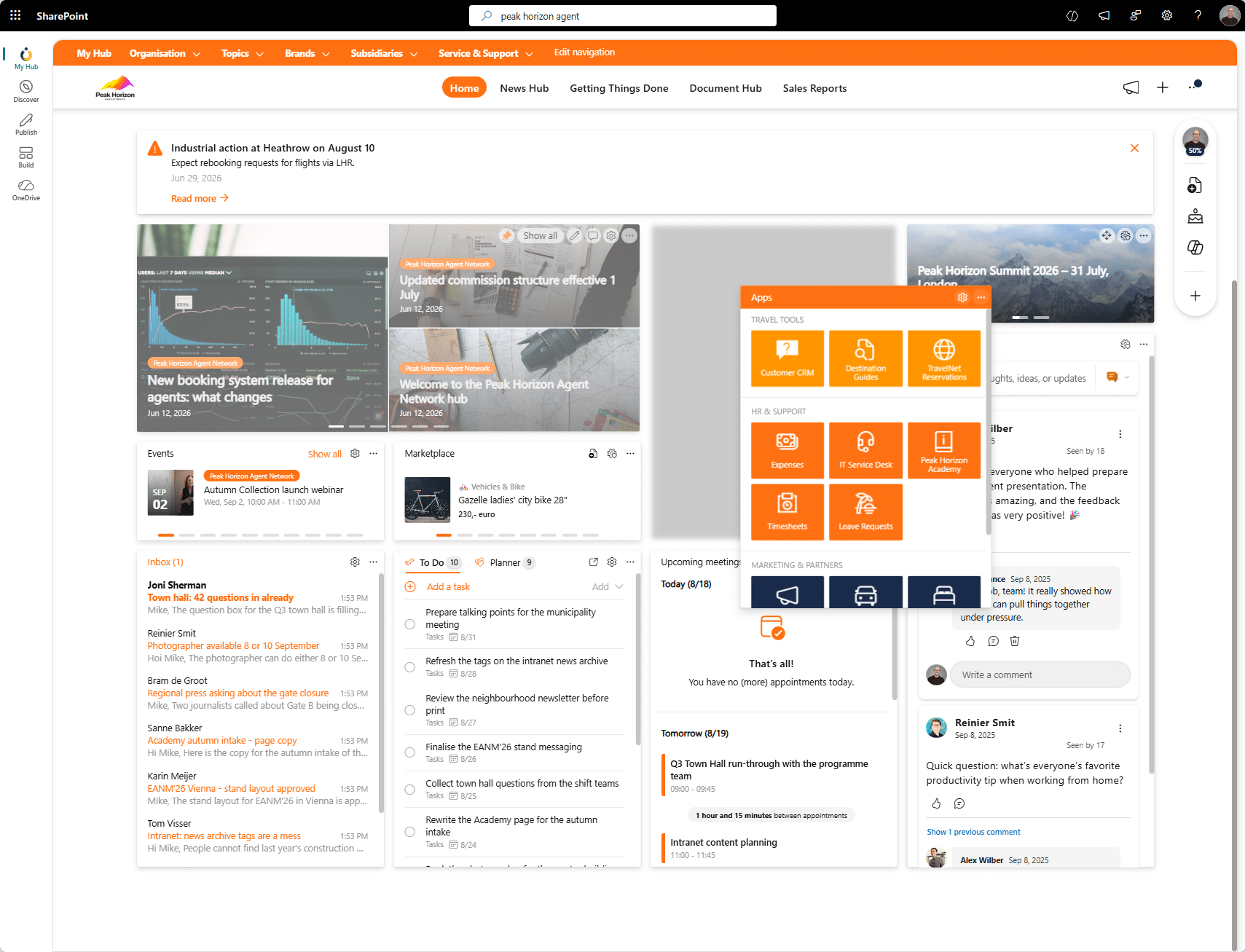Click the search box with 'peak horizon agent'

coord(623,15)
